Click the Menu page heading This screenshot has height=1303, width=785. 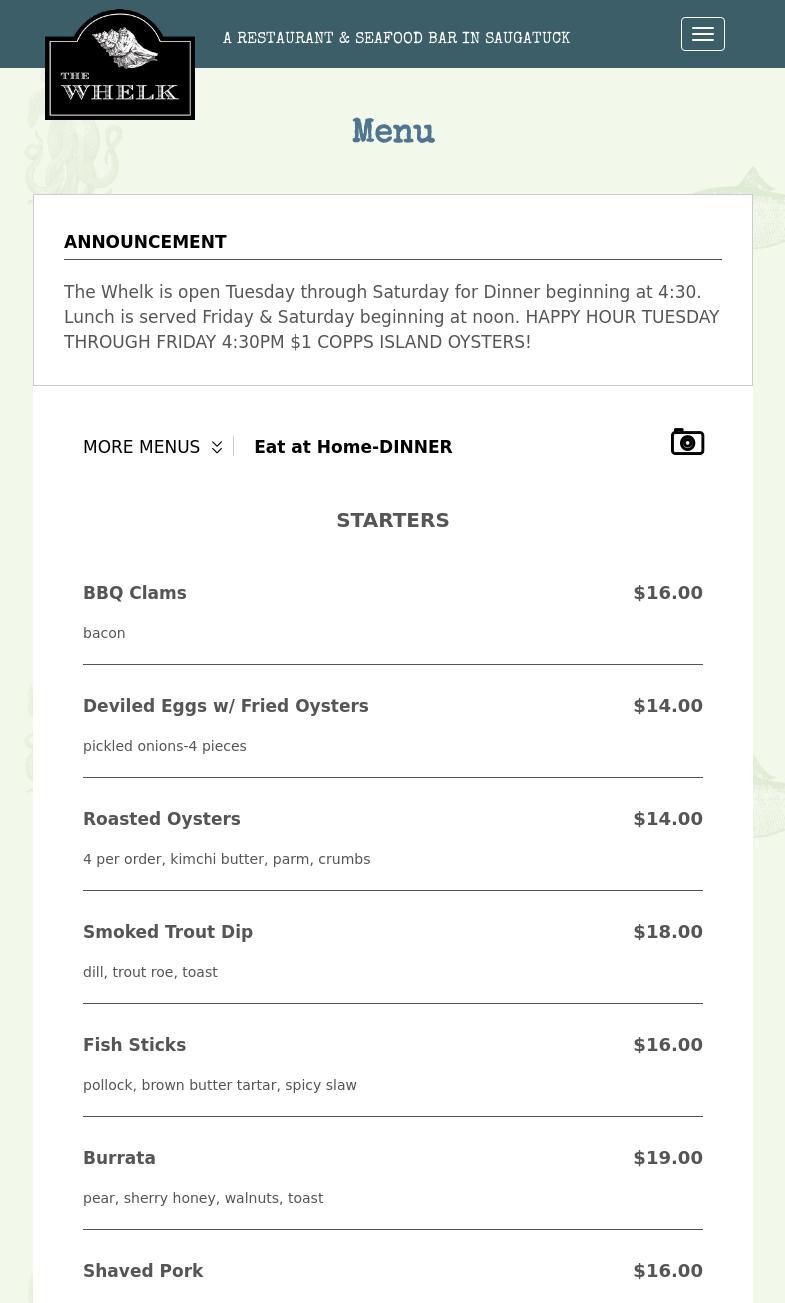click(x=393, y=132)
